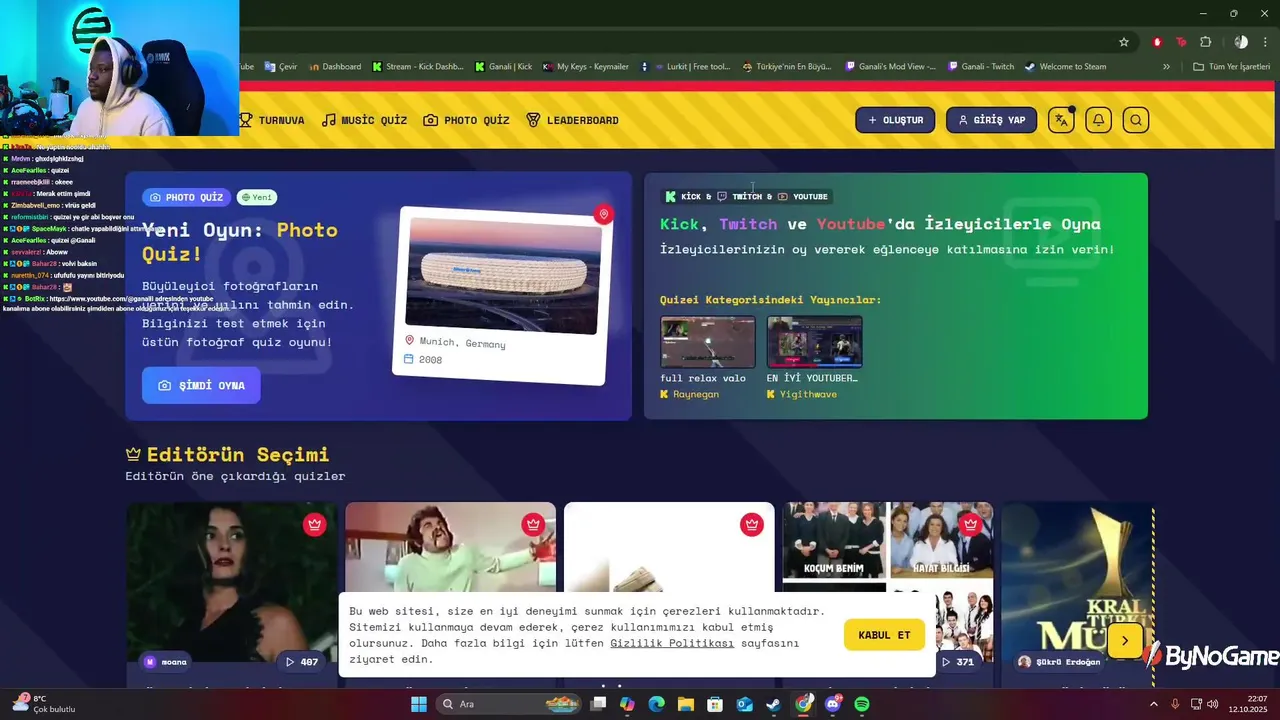The height and width of the screenshot is (720, 1280).
Task: Open the site search icon
Action: [x=1136, y=120]
